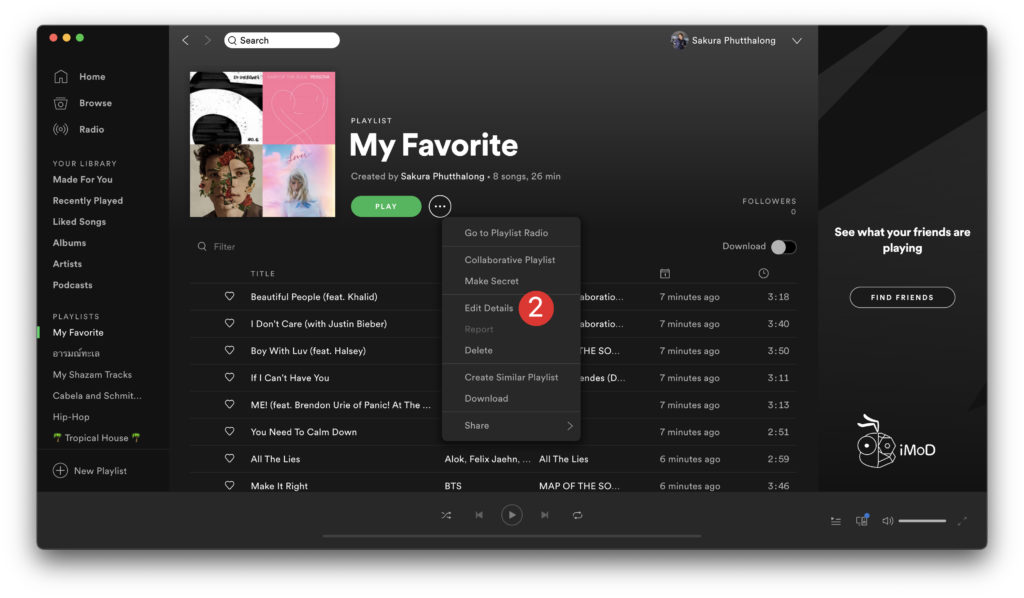Screen dimensions: 1024x598
Task: Toggle the playlist Download switch
Action: (783, 247)
